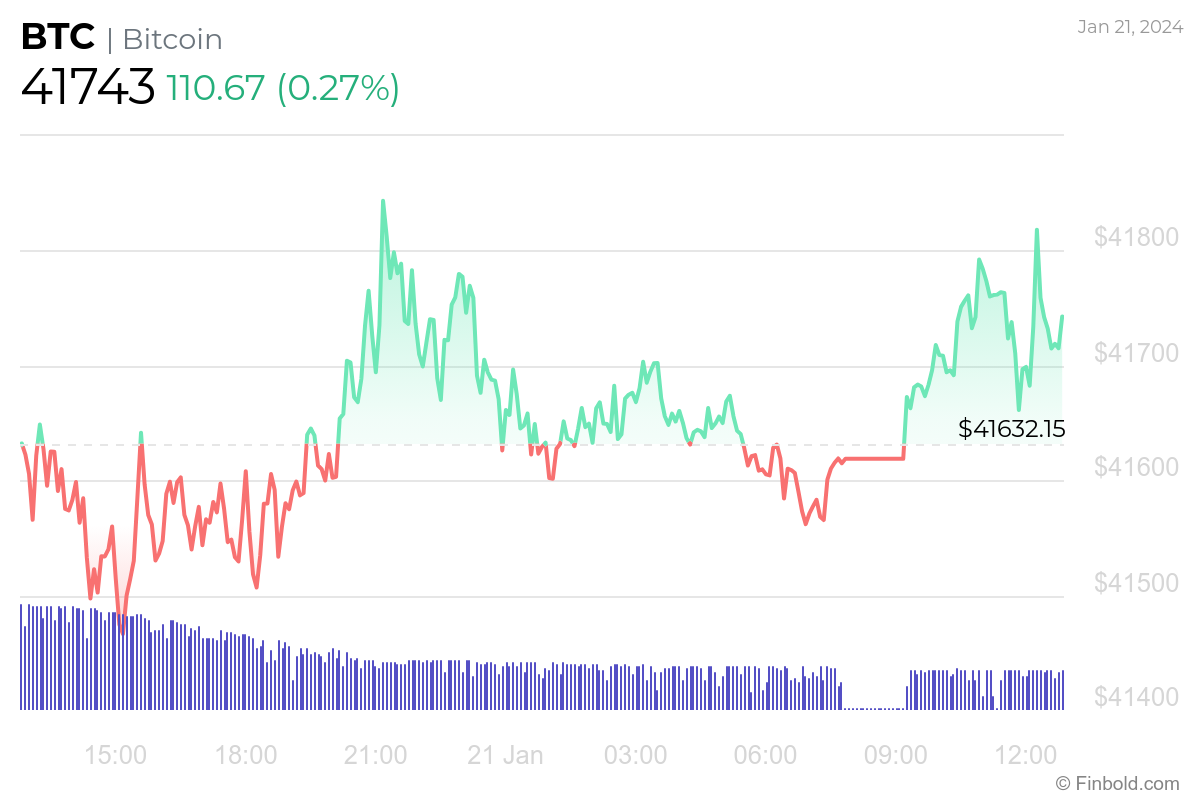Click the 21:00 time axis label

[376, 754]
